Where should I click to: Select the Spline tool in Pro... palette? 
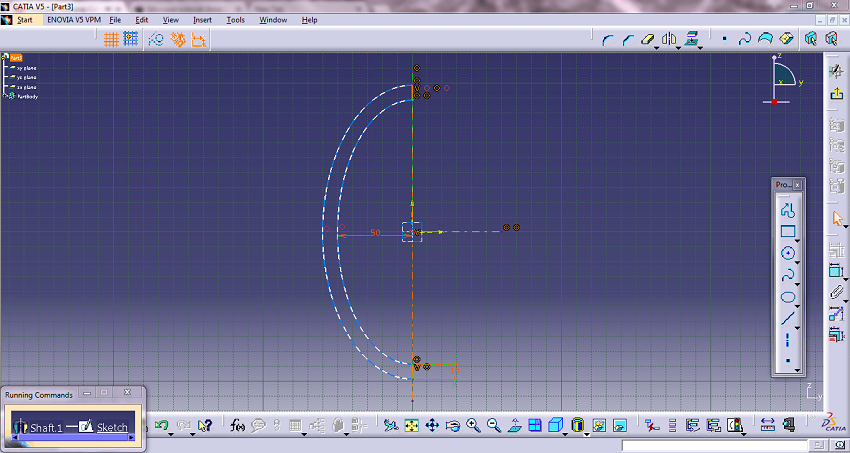(x=788, y=276)
